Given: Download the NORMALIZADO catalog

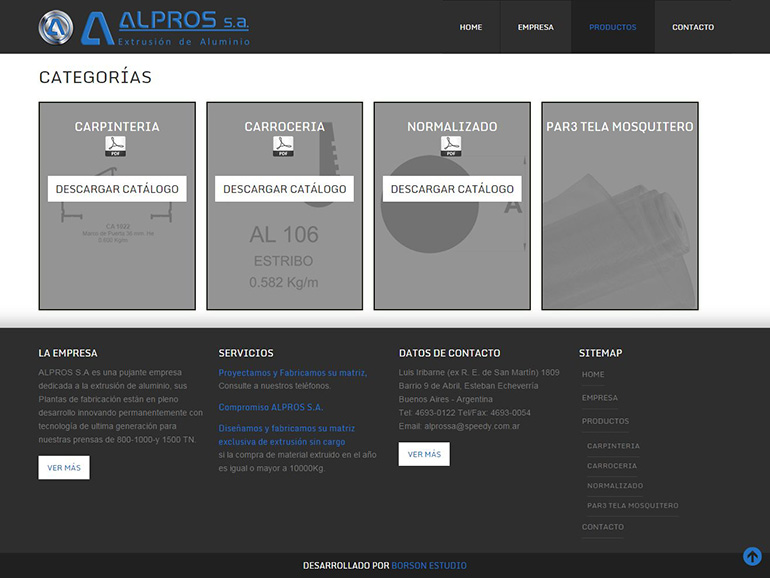Looking at the screenshot, I should click(452, 189).
